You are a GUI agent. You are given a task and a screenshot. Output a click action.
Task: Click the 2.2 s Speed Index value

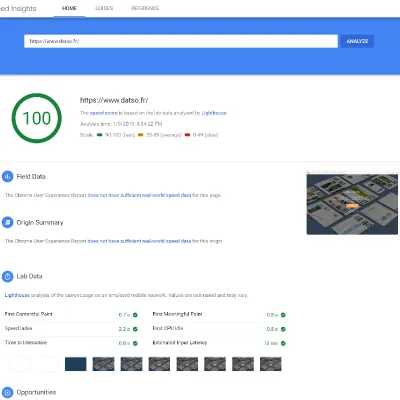pos(124,329)
